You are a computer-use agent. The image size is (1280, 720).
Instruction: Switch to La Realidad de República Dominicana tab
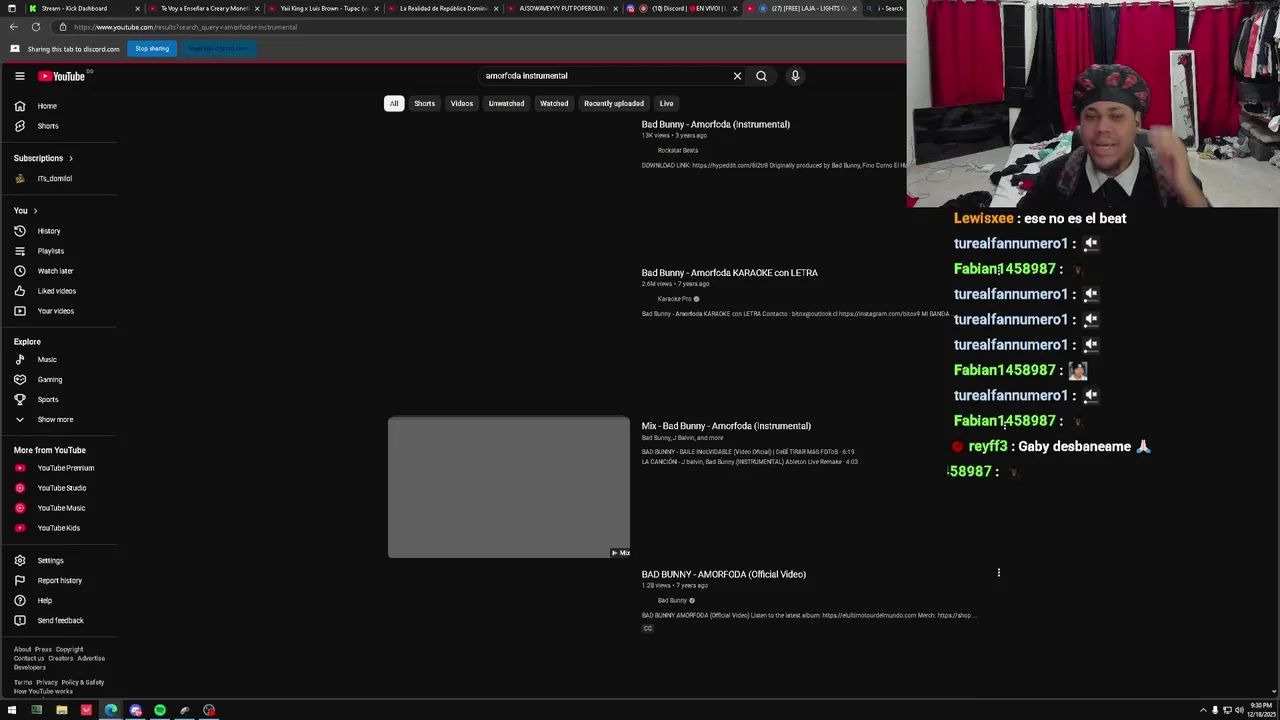[441, 8]
